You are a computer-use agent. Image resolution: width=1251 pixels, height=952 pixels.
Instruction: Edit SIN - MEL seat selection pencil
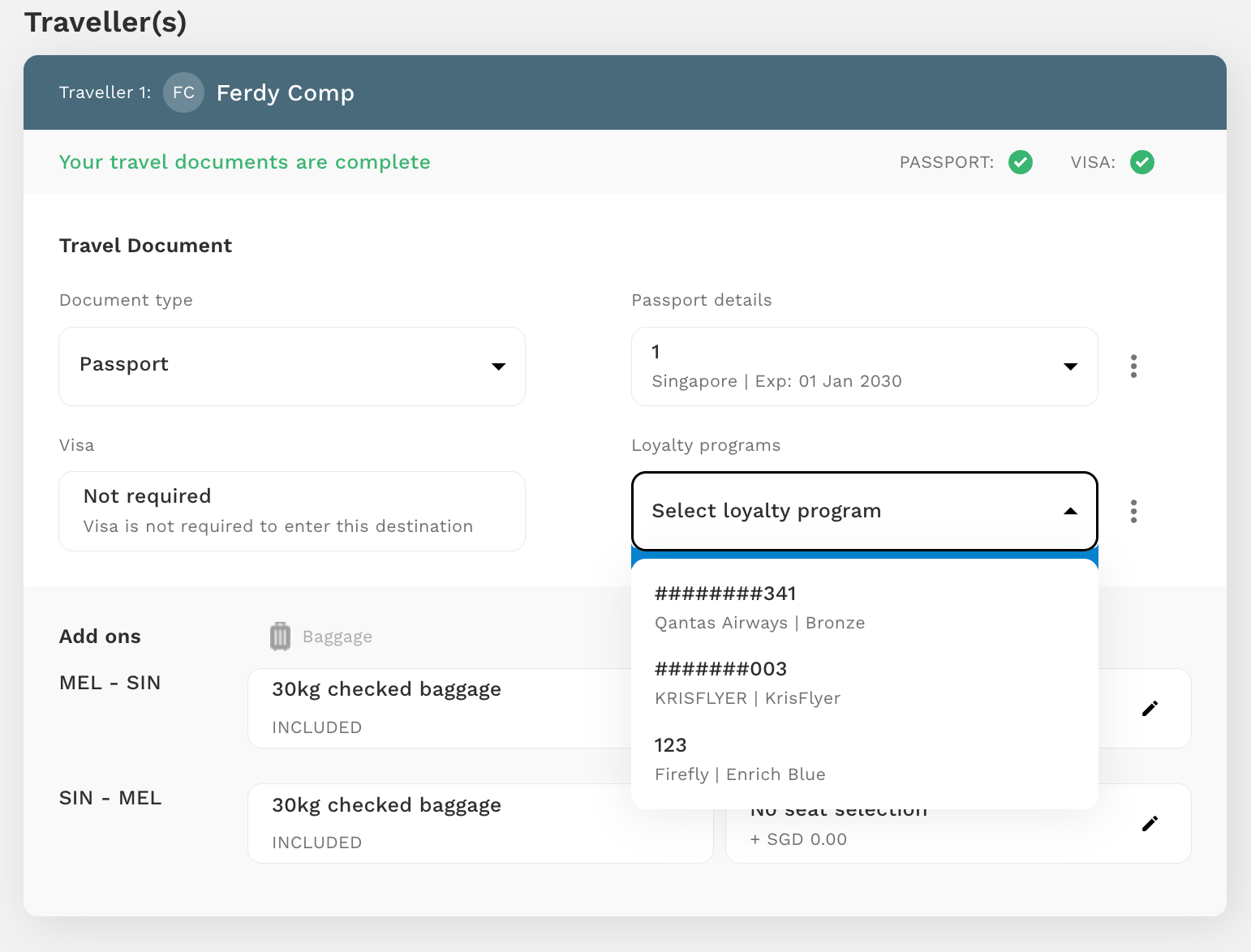(1150, 824)
